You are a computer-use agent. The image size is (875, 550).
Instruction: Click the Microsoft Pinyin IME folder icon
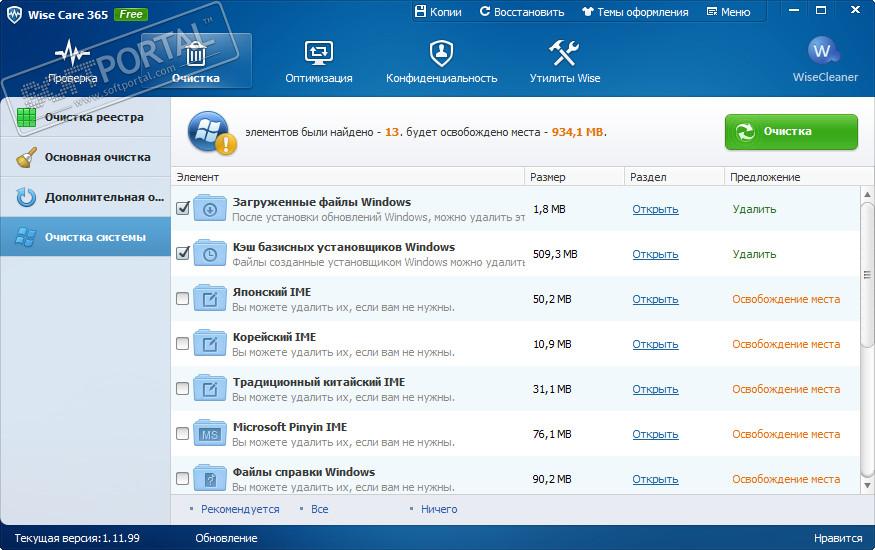pyautogui.click(x=210, y=433)
